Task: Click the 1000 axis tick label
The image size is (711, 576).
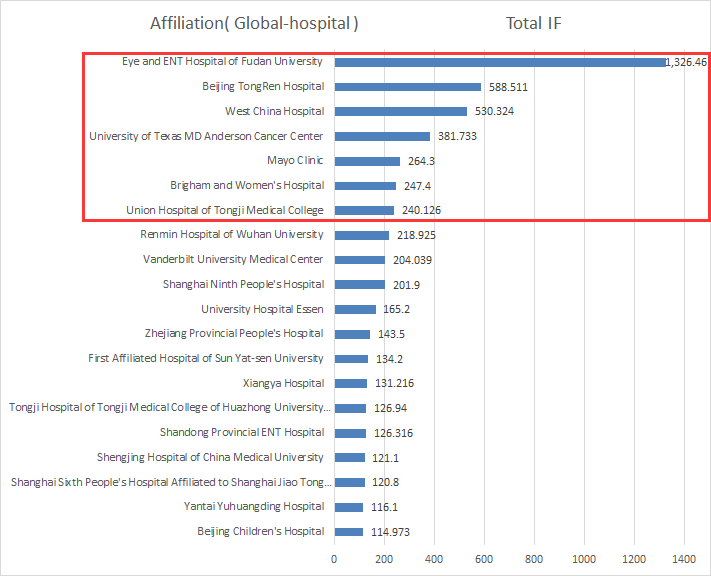Action: [584, 559]
